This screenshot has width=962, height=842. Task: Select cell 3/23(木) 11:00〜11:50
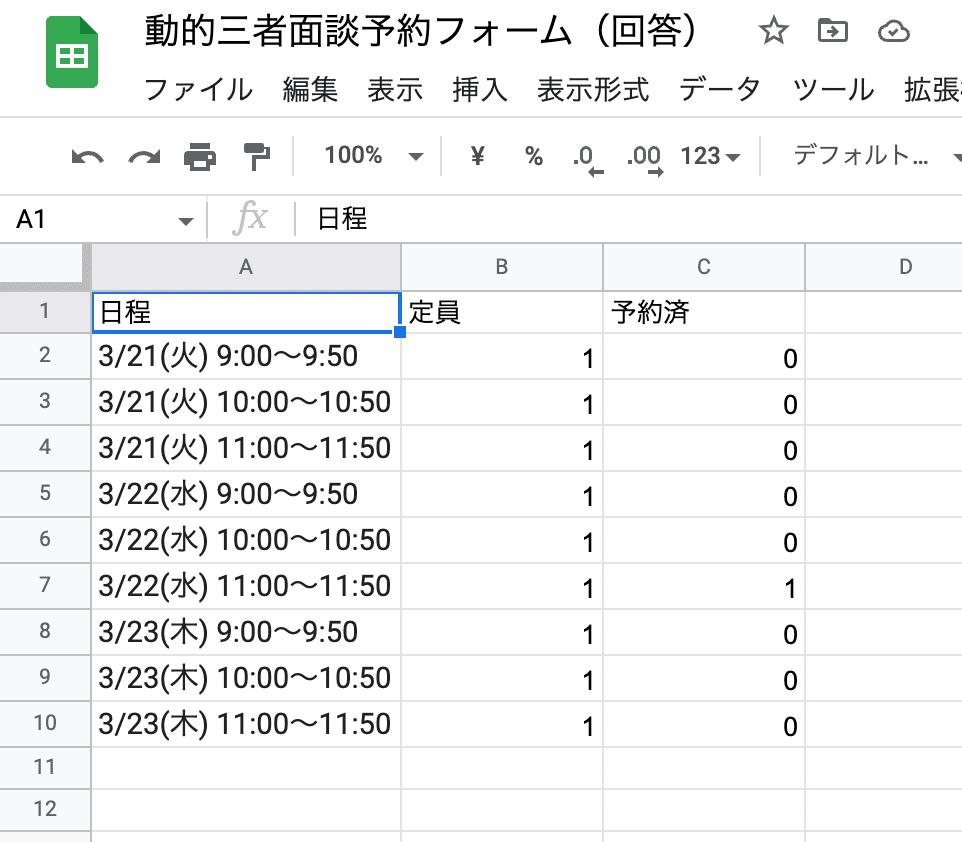coord(246,724)
